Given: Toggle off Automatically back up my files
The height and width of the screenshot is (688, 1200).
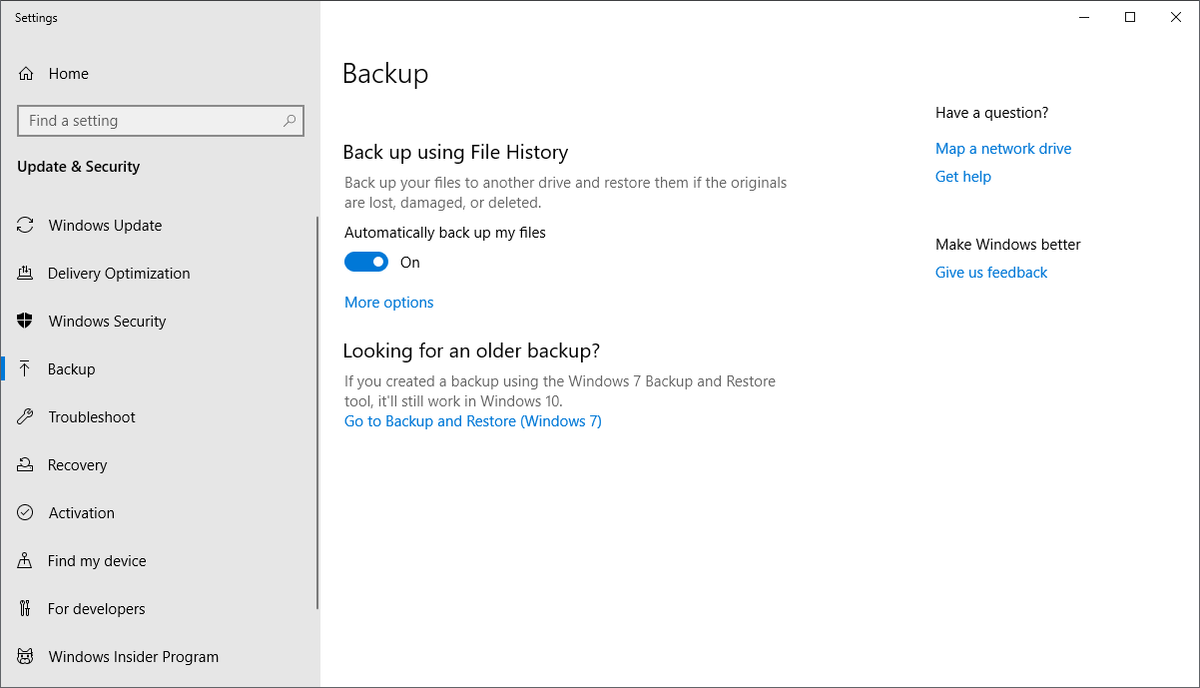Looking at the screenshot, I should click(x=365, y=261).
